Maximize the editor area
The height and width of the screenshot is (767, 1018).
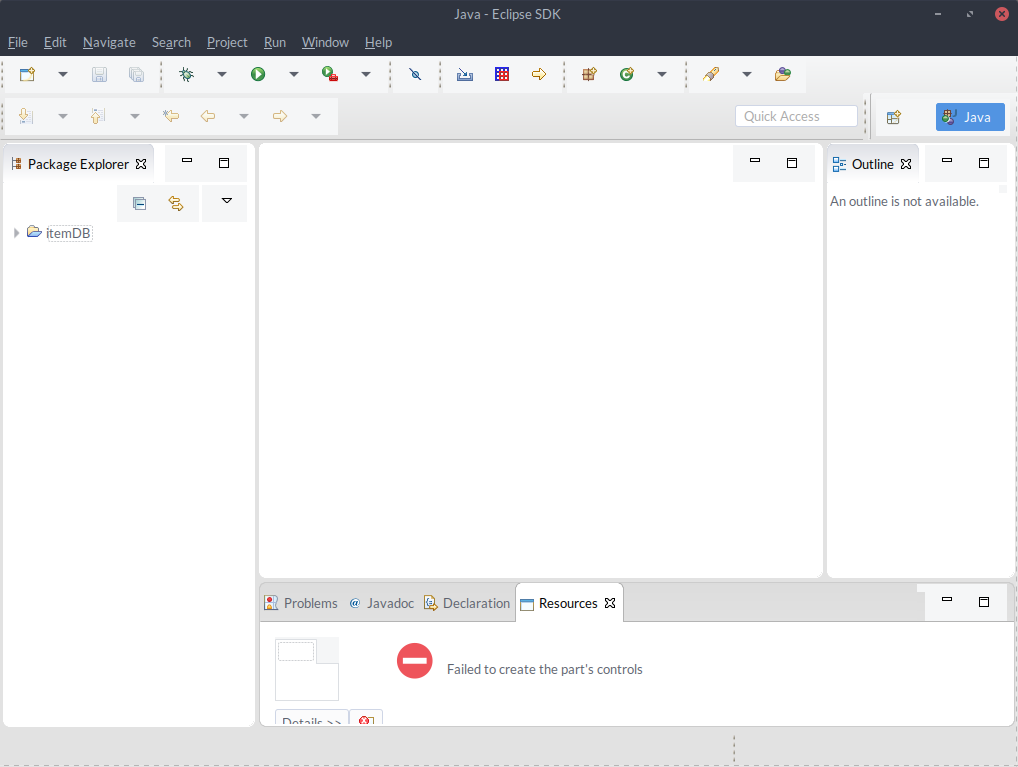coord(791,163)
